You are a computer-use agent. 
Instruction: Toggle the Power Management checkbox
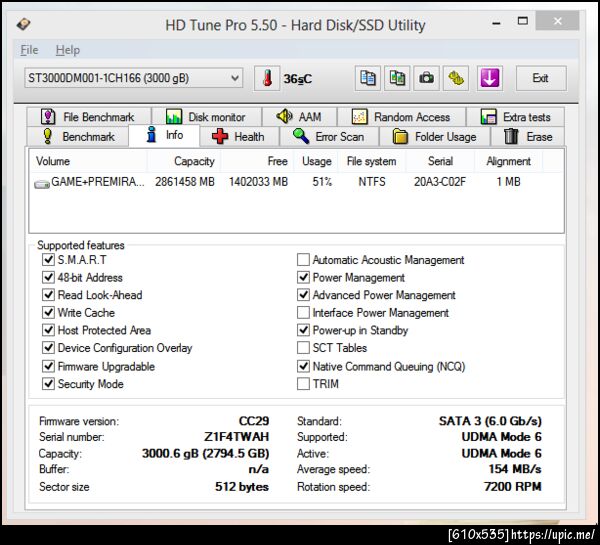303,277
